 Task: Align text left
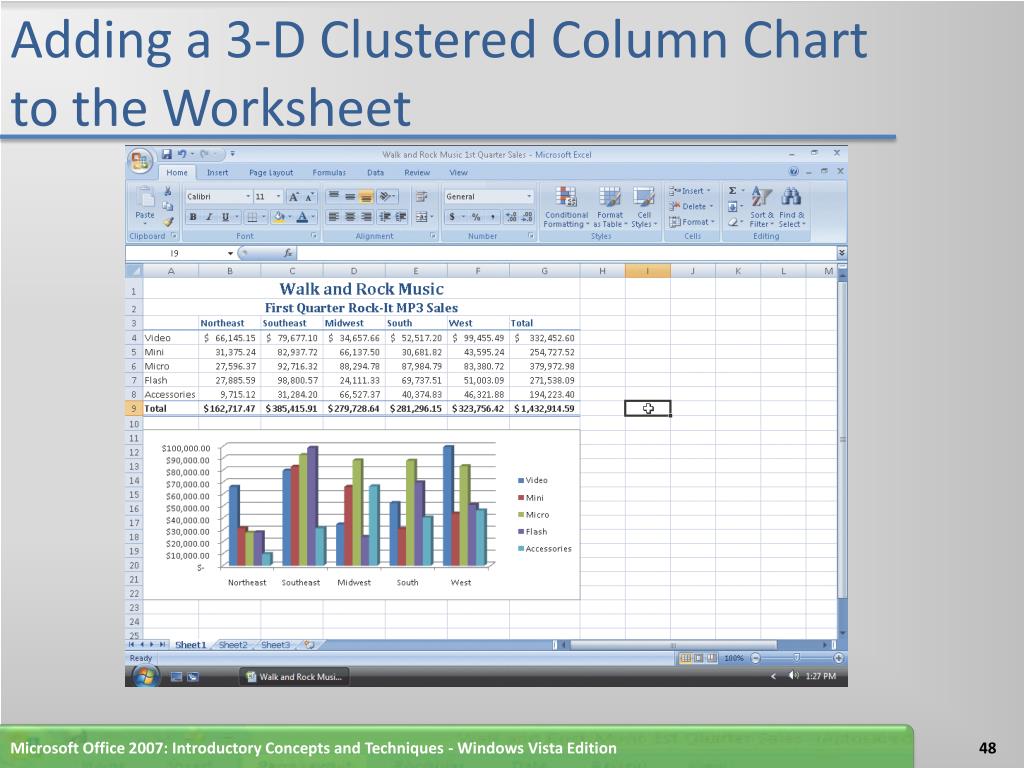coord(334,217)
